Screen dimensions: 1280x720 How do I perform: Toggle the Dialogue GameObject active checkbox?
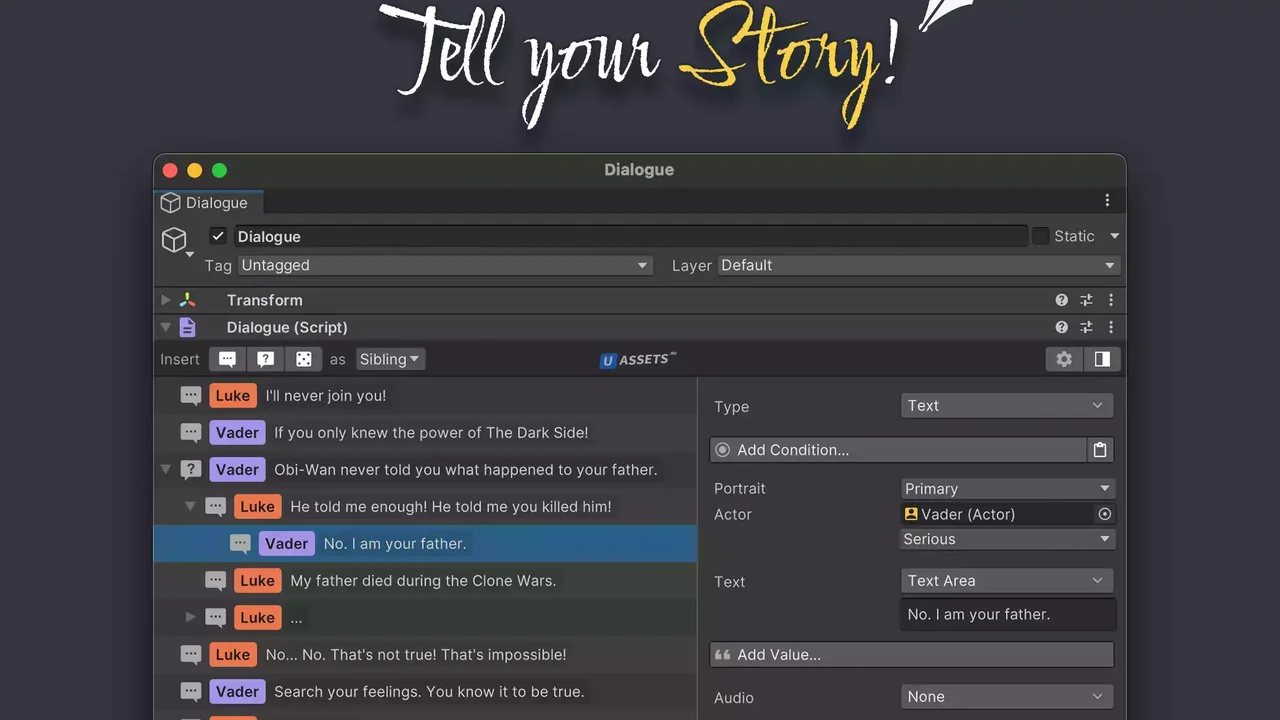click(x=218, y=236)
